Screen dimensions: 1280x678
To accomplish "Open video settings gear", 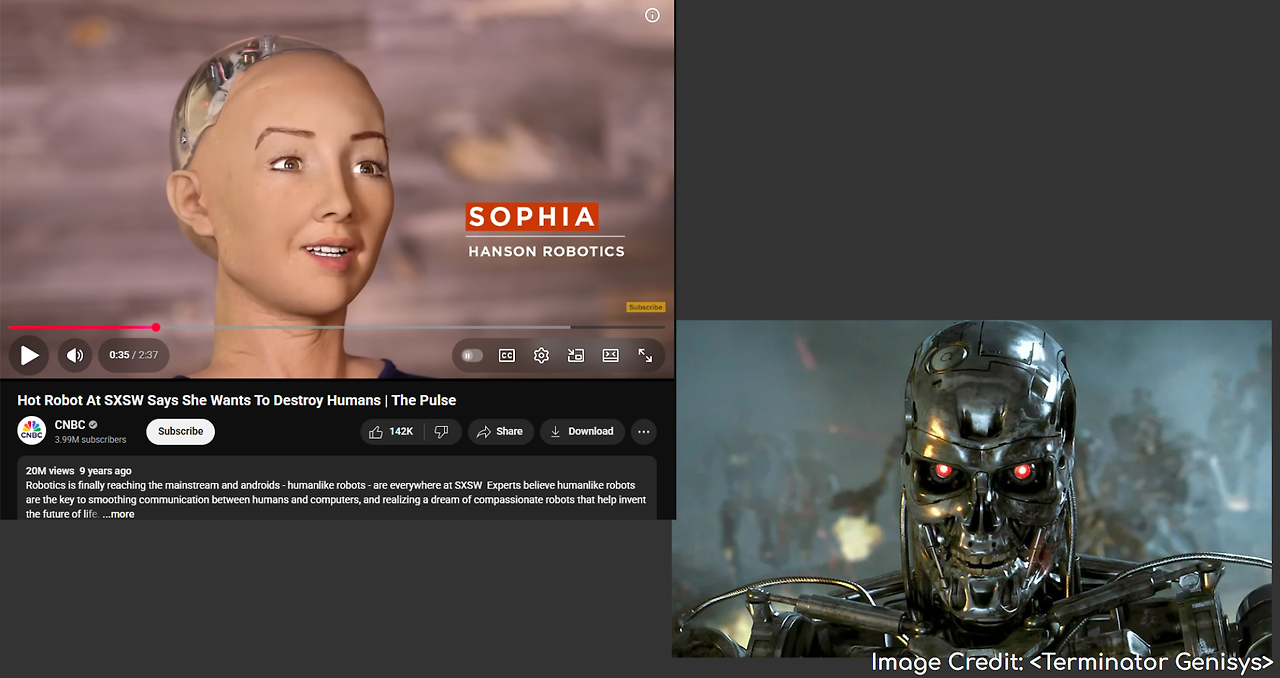I will (x=541, y=355).
